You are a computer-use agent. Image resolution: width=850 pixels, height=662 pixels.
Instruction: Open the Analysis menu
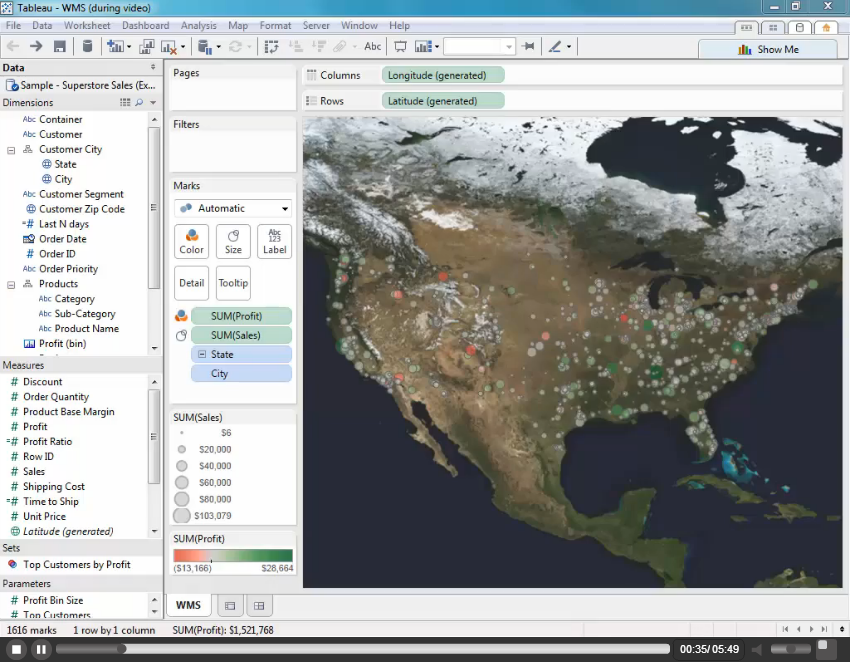[x=198, y=25]
